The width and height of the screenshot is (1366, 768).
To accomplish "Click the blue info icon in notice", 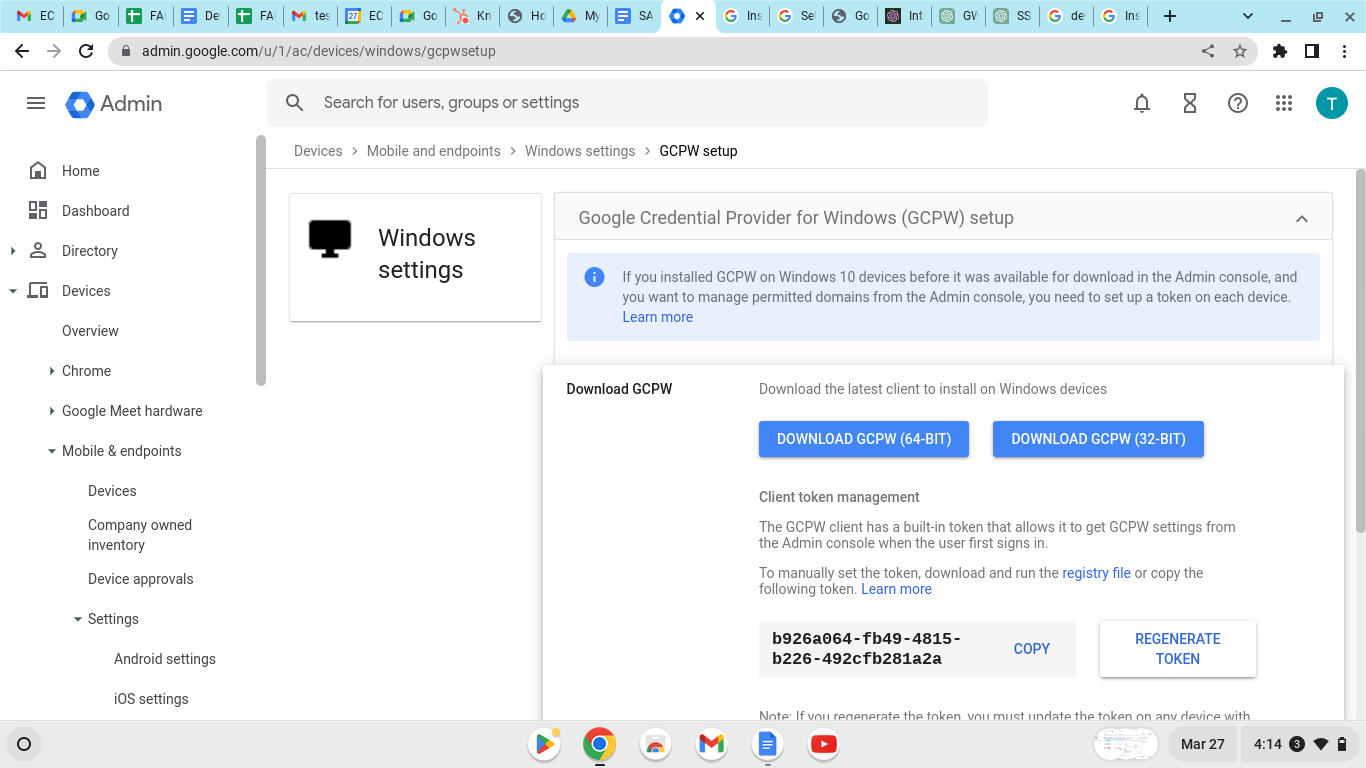I will click(594, 277).
